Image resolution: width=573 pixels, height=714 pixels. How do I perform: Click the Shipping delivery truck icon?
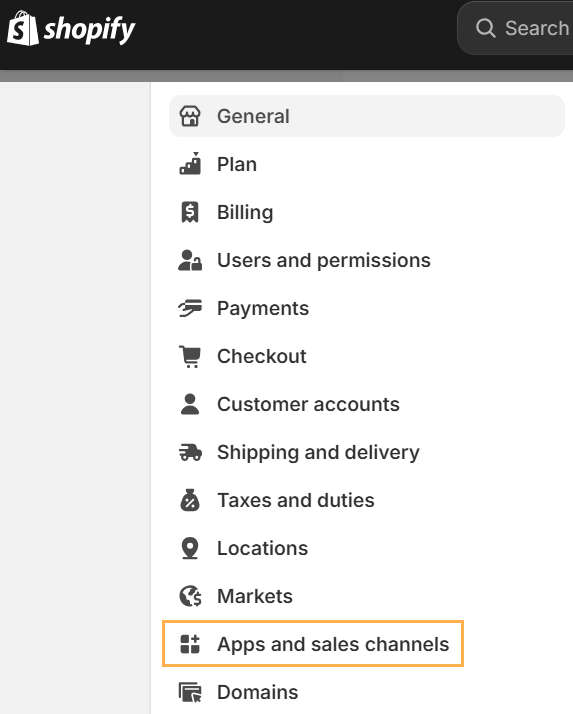tap(190, 452)
